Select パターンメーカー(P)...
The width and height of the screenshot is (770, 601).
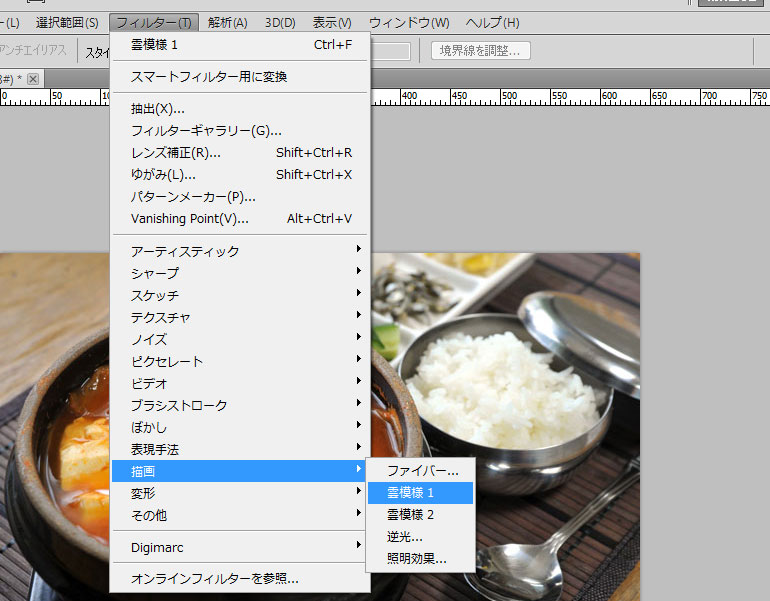(x=241, y=197)
